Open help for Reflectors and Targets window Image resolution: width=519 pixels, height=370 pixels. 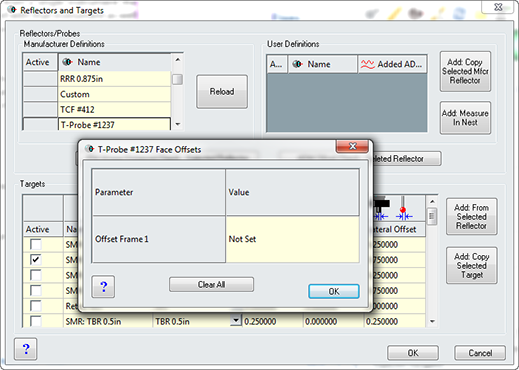(x=26, y=349)
